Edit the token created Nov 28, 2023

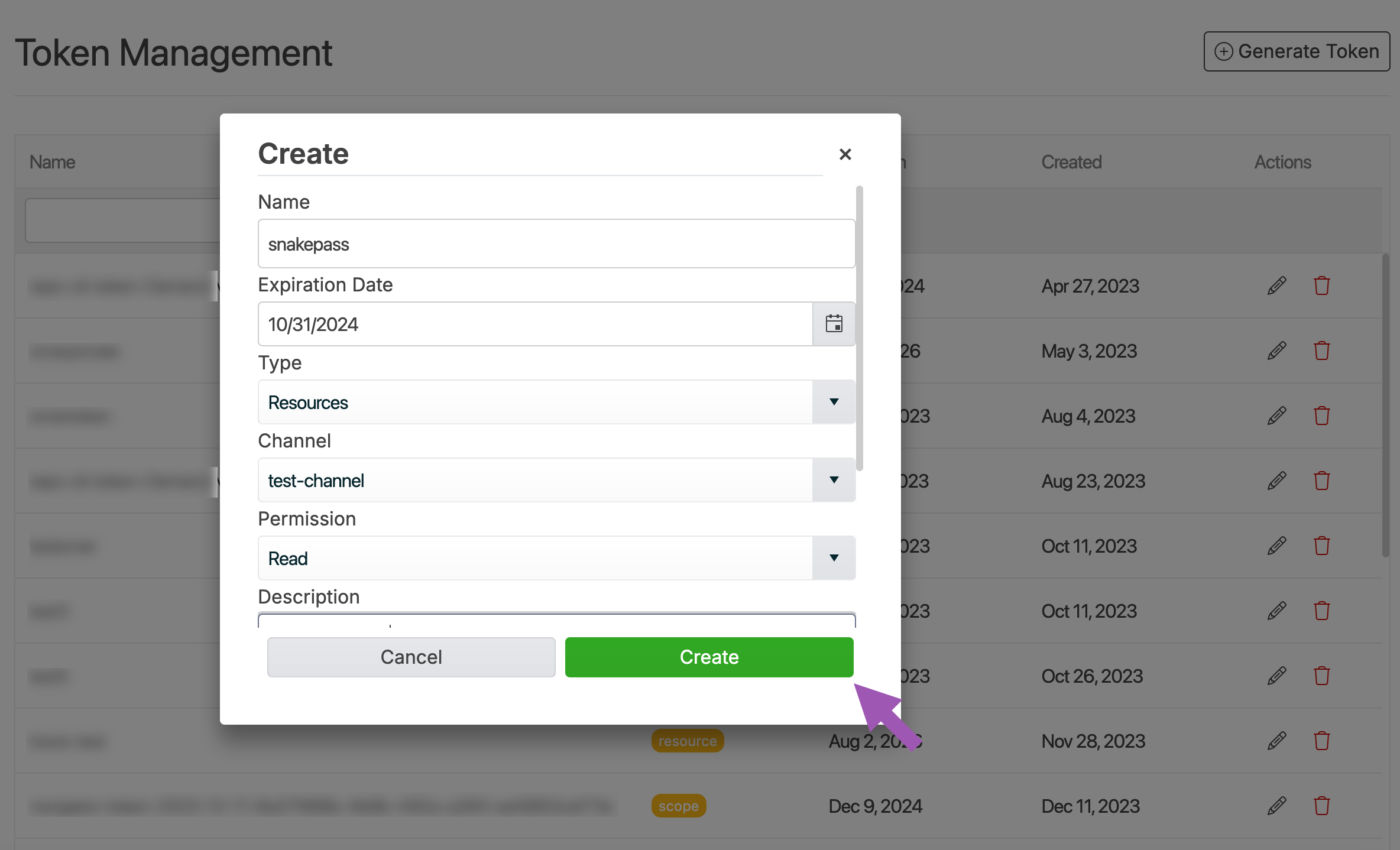click(1276, 741)
